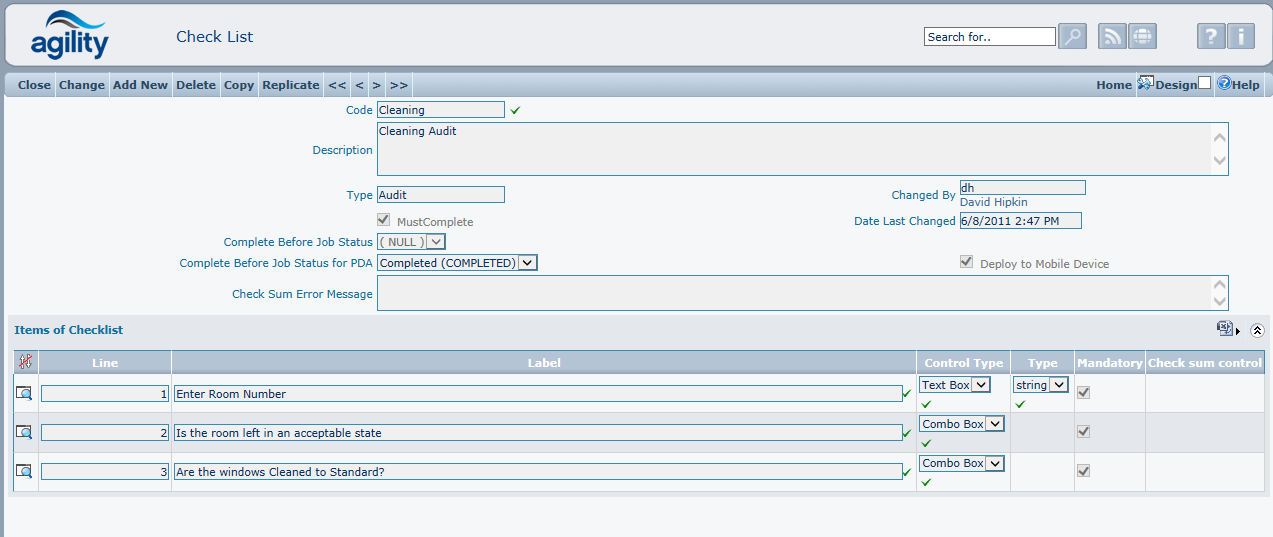This screenshot has width=1273, height=537.
Task: Open the question mark help icon
Action: [x=1211, y=37]
